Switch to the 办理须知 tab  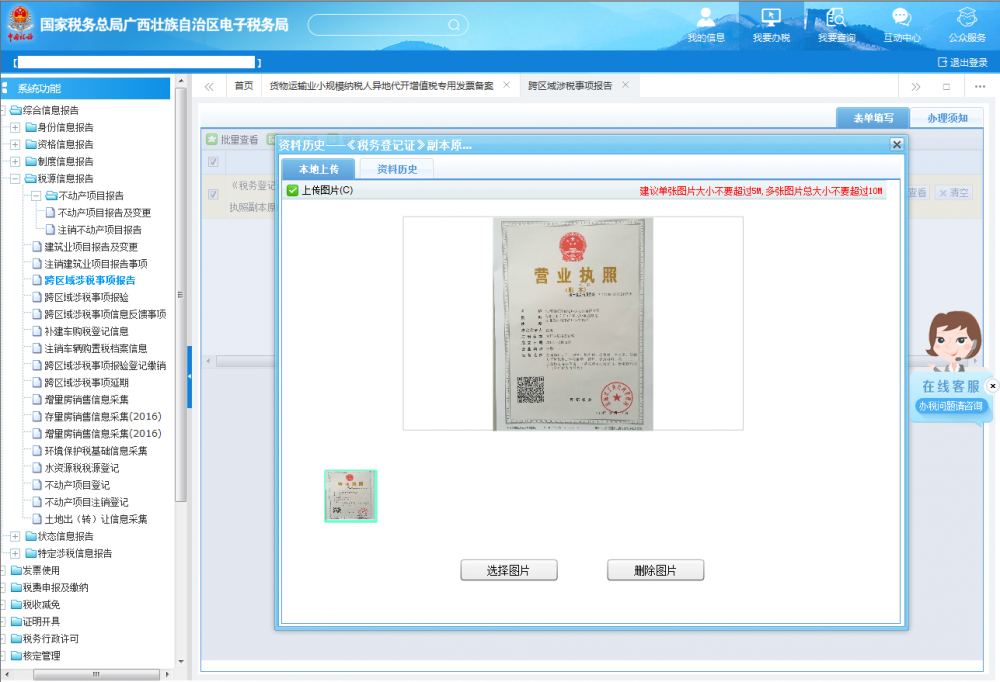click(x=946, y=118)
